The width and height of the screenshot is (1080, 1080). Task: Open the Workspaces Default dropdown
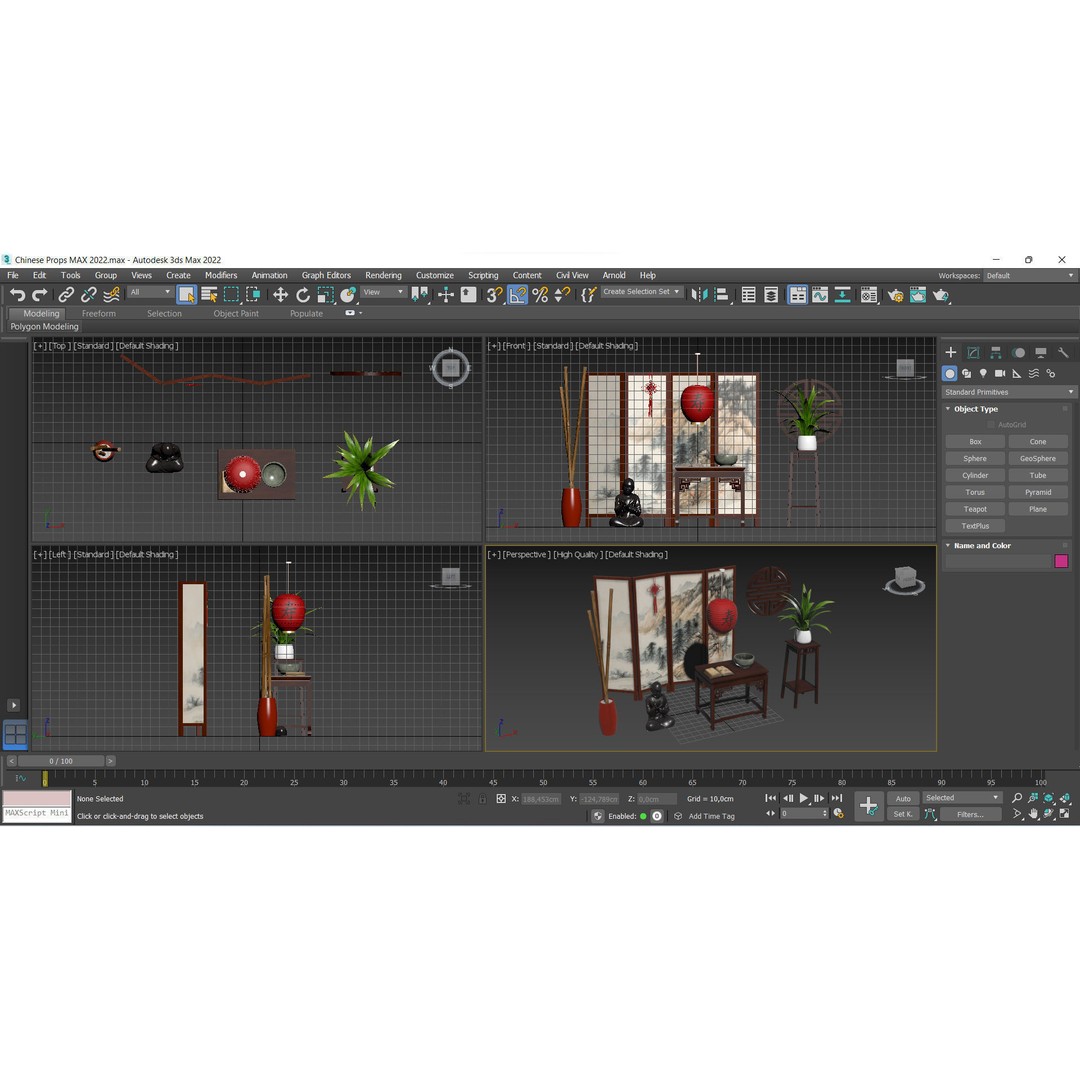pos(1029,276)
